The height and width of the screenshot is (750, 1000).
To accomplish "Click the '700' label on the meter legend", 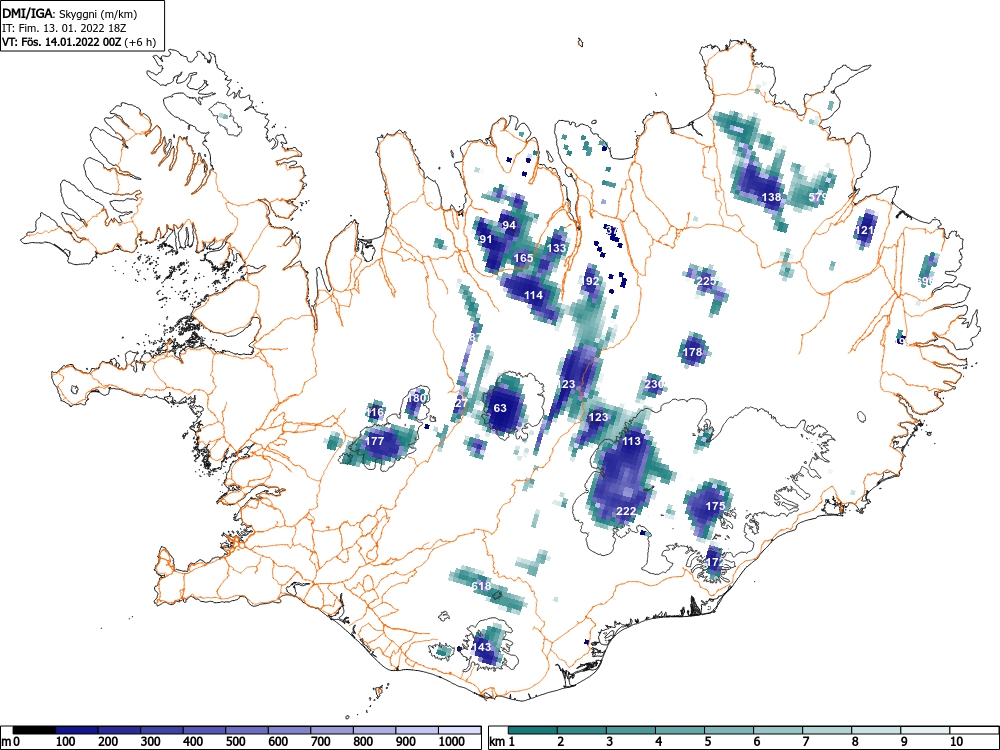I will (x=320, y=742).
